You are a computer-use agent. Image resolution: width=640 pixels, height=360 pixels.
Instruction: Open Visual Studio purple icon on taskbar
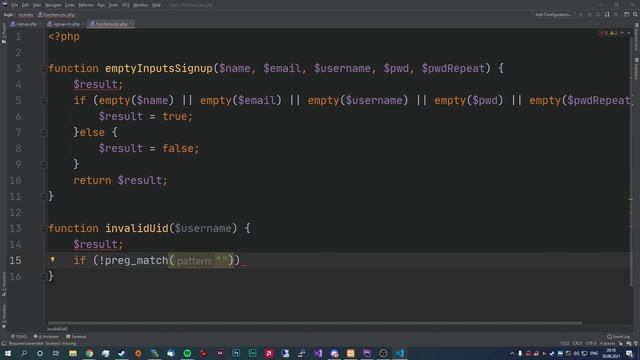[318, 353]
